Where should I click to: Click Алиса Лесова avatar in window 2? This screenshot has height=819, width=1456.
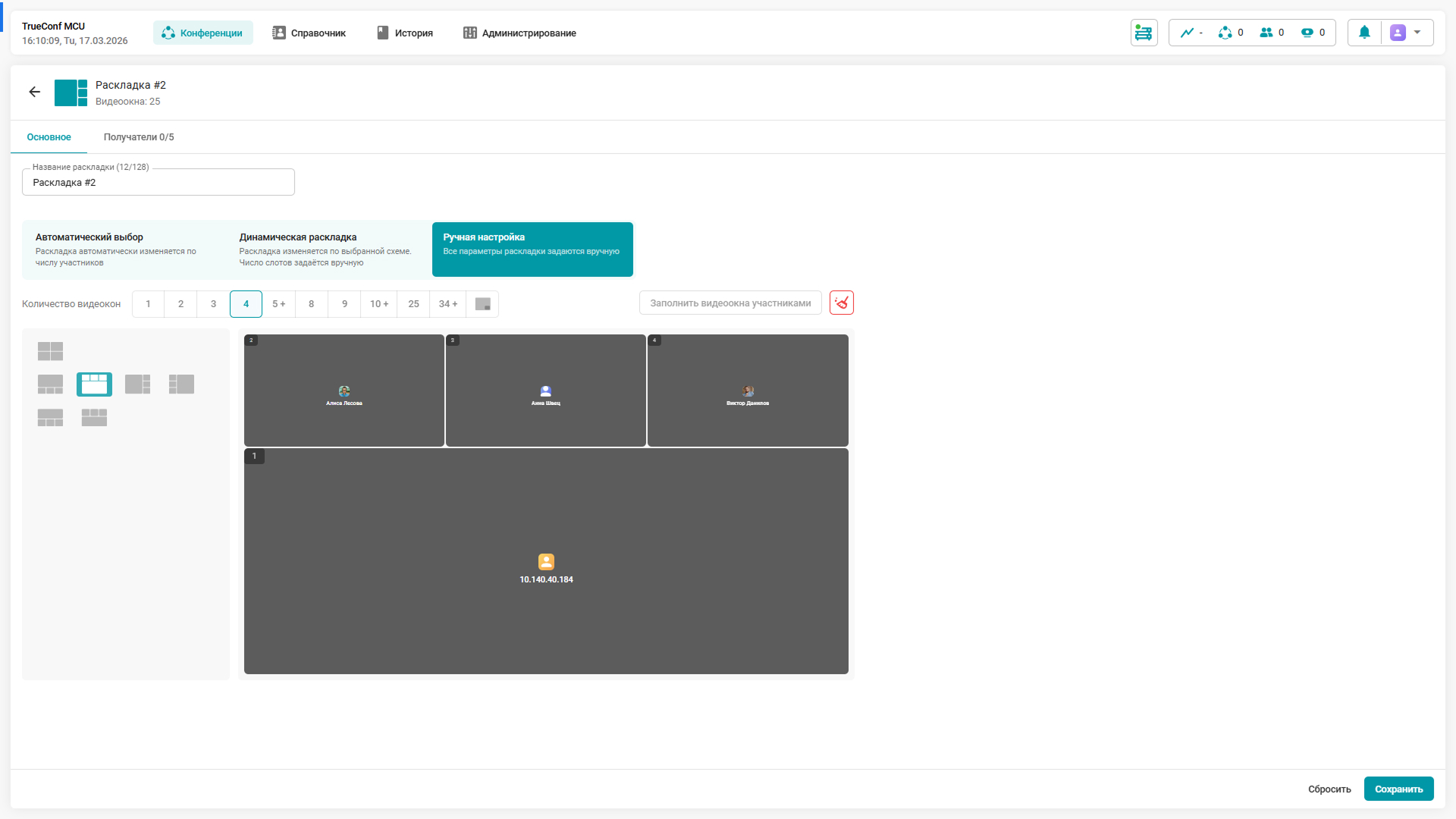pos(344,391)
